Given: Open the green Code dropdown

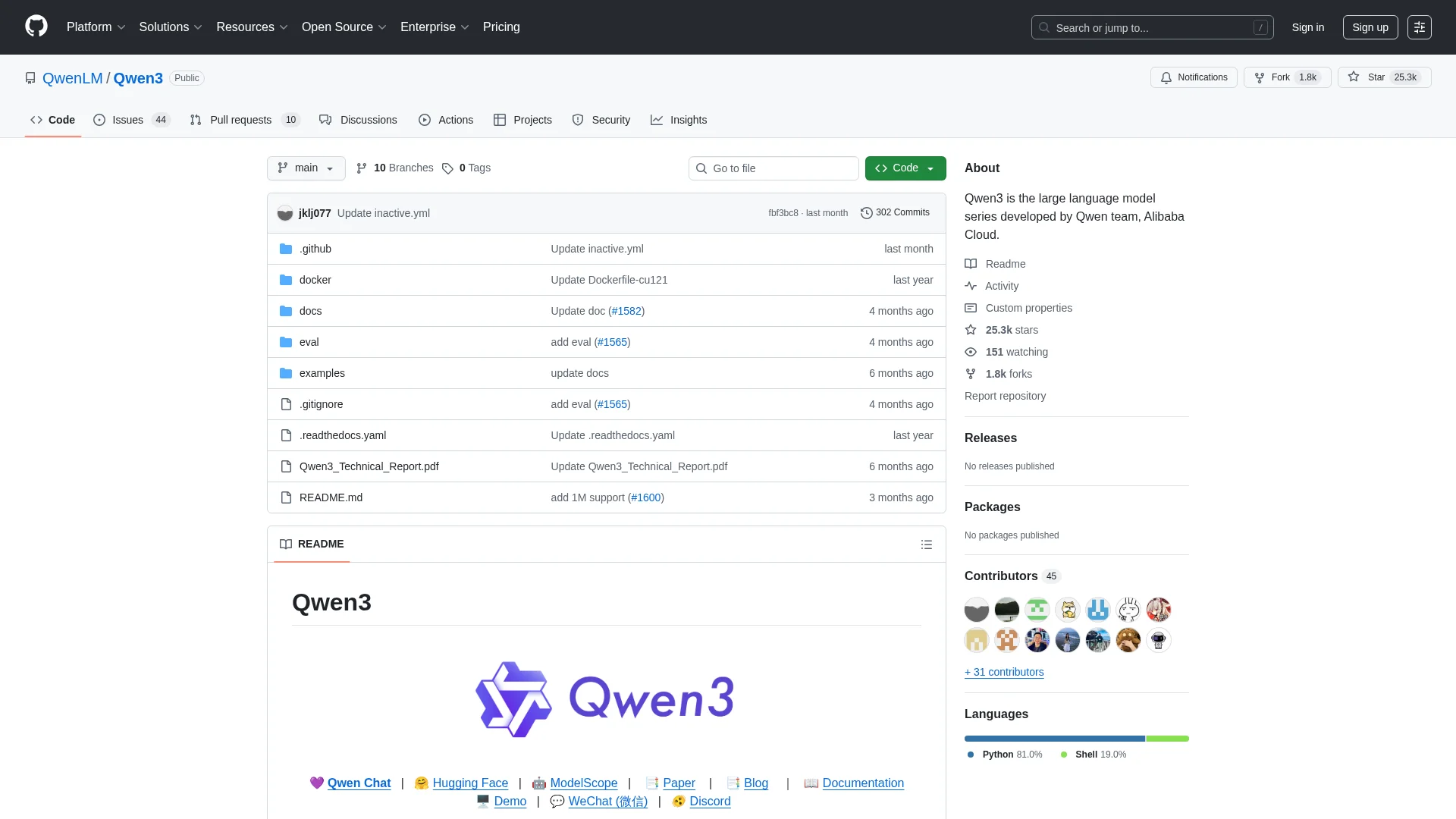Looking at the screenshot, I should pyautogui.click(x=905, y=168).
